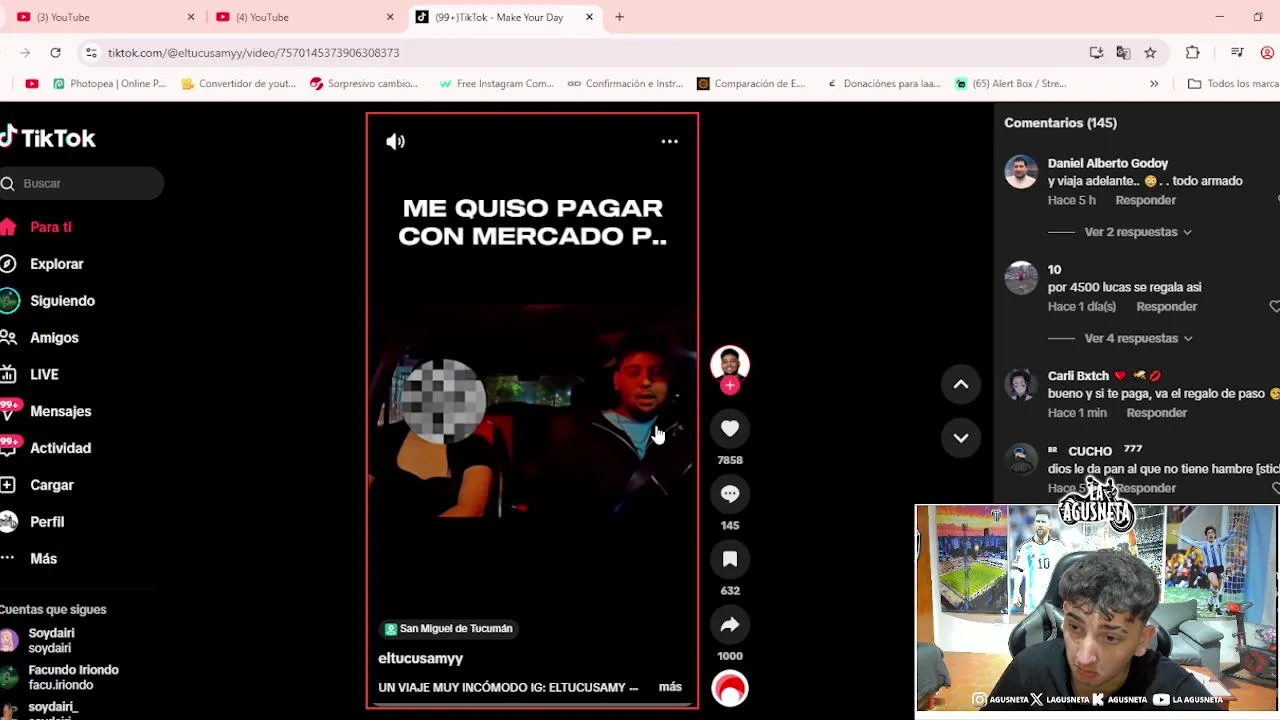This screenshot has height=720, width=1280.
Task: Save video with bookmark icon
Action: [x=730, y=559]
